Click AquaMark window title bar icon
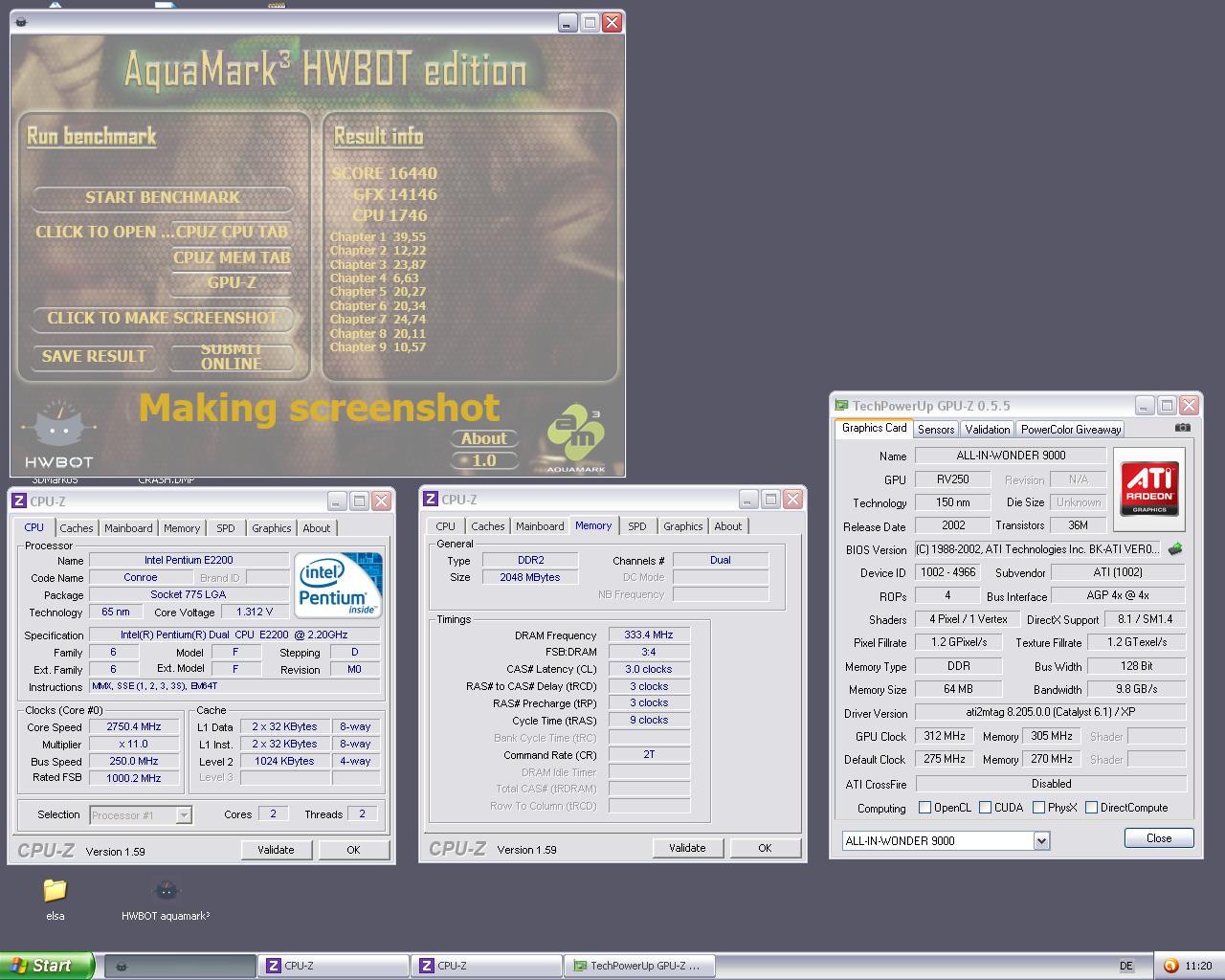 [x=21, y=22]
